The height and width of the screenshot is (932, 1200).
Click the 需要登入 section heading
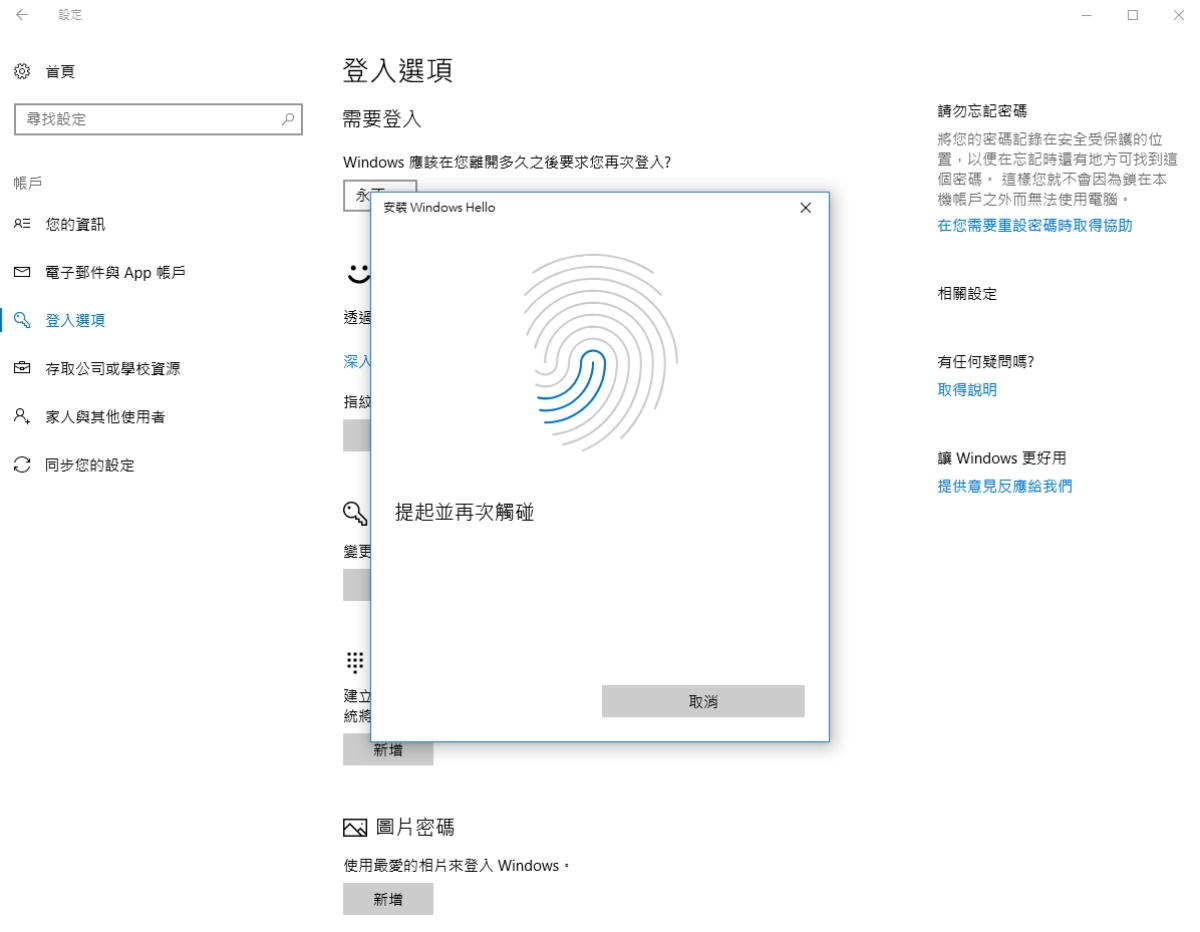point(382,119)
